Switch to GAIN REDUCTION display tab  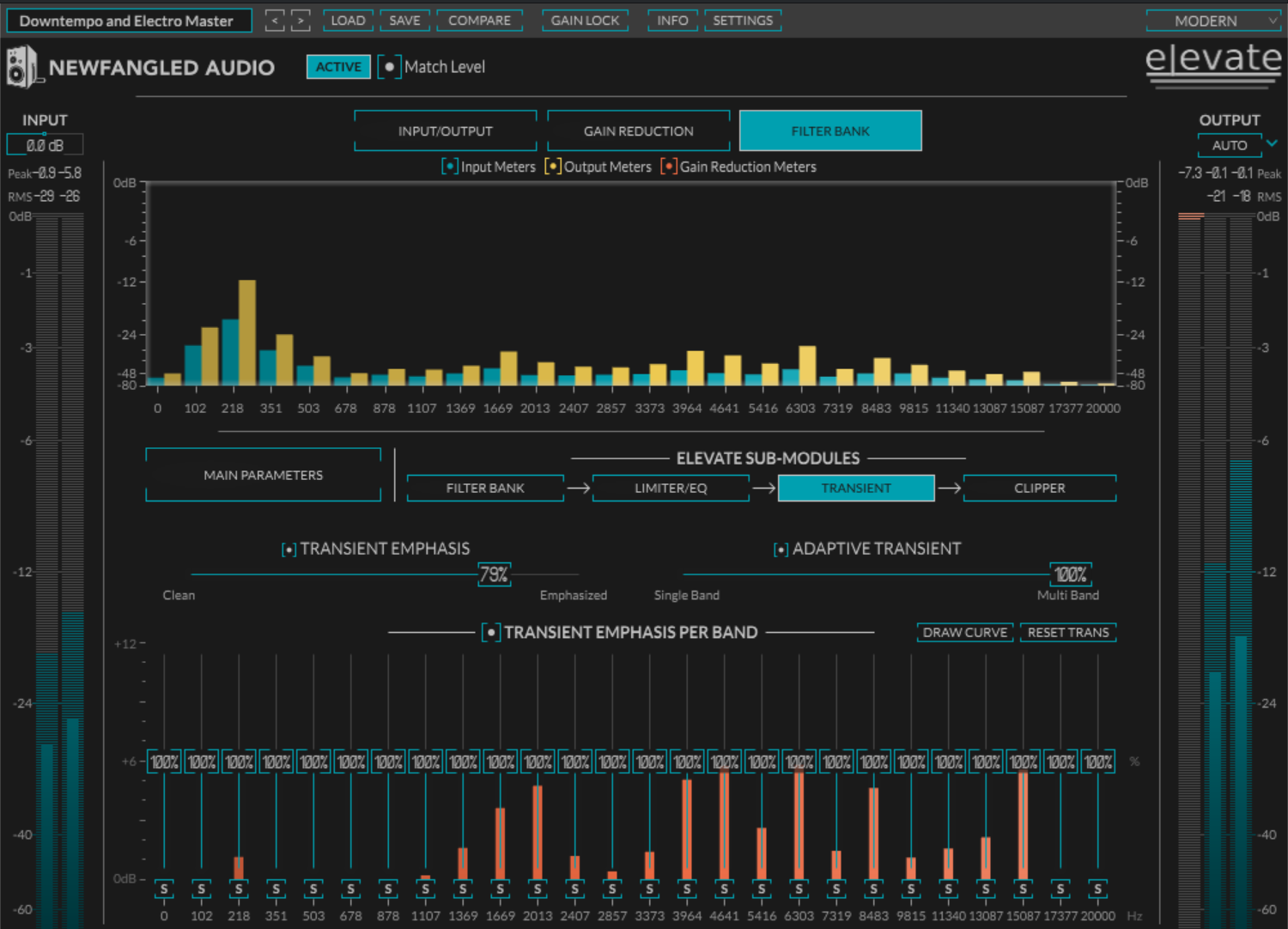639,131
